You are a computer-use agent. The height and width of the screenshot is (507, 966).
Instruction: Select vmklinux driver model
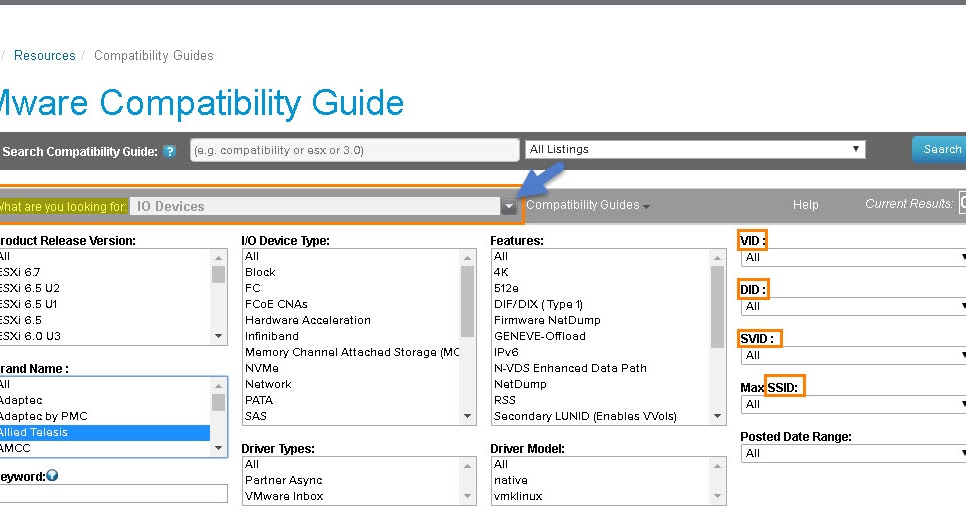coord(518,497)
